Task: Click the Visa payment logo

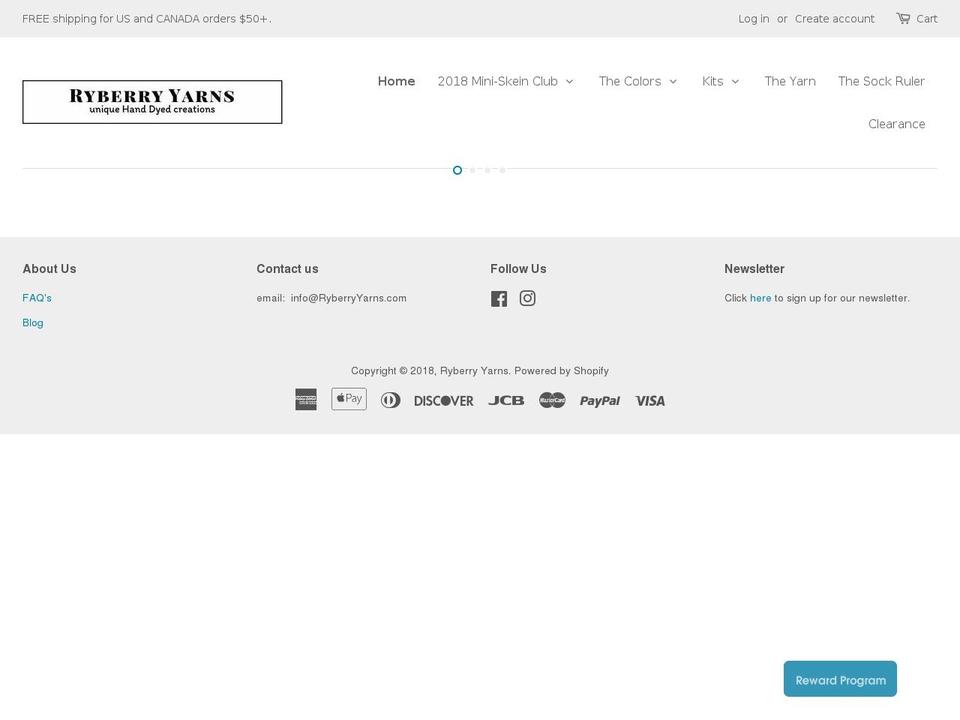Action: 650,401
